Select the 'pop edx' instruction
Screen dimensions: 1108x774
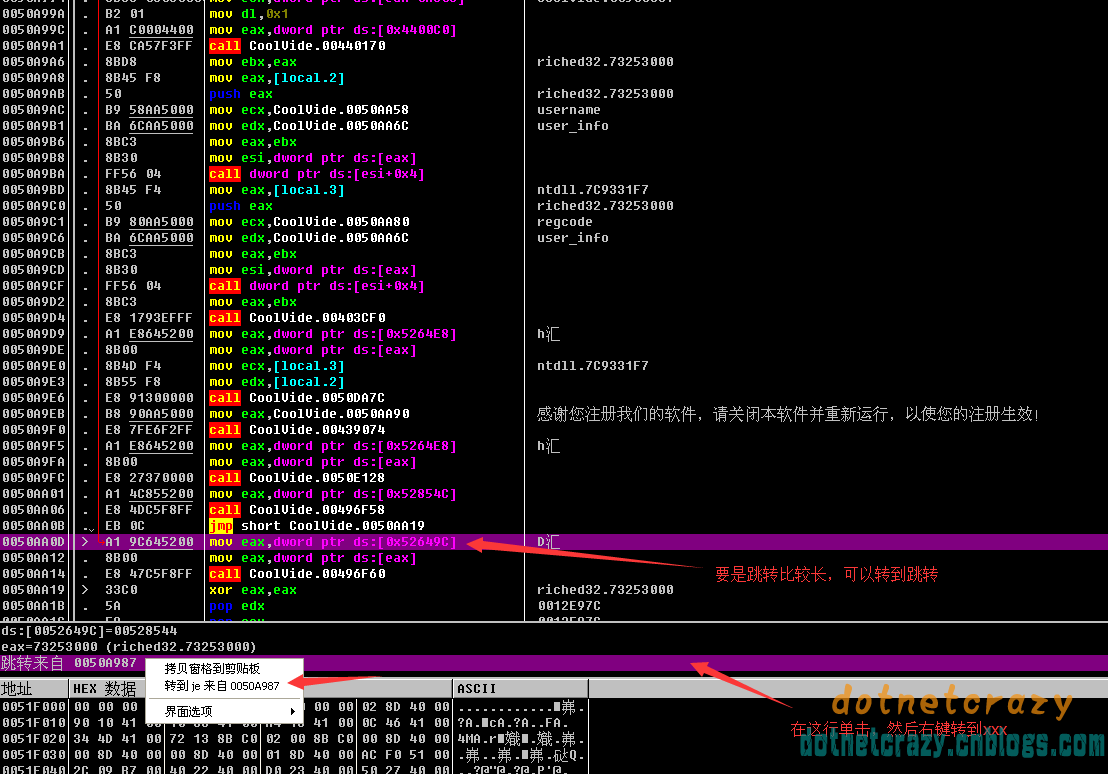237,606
